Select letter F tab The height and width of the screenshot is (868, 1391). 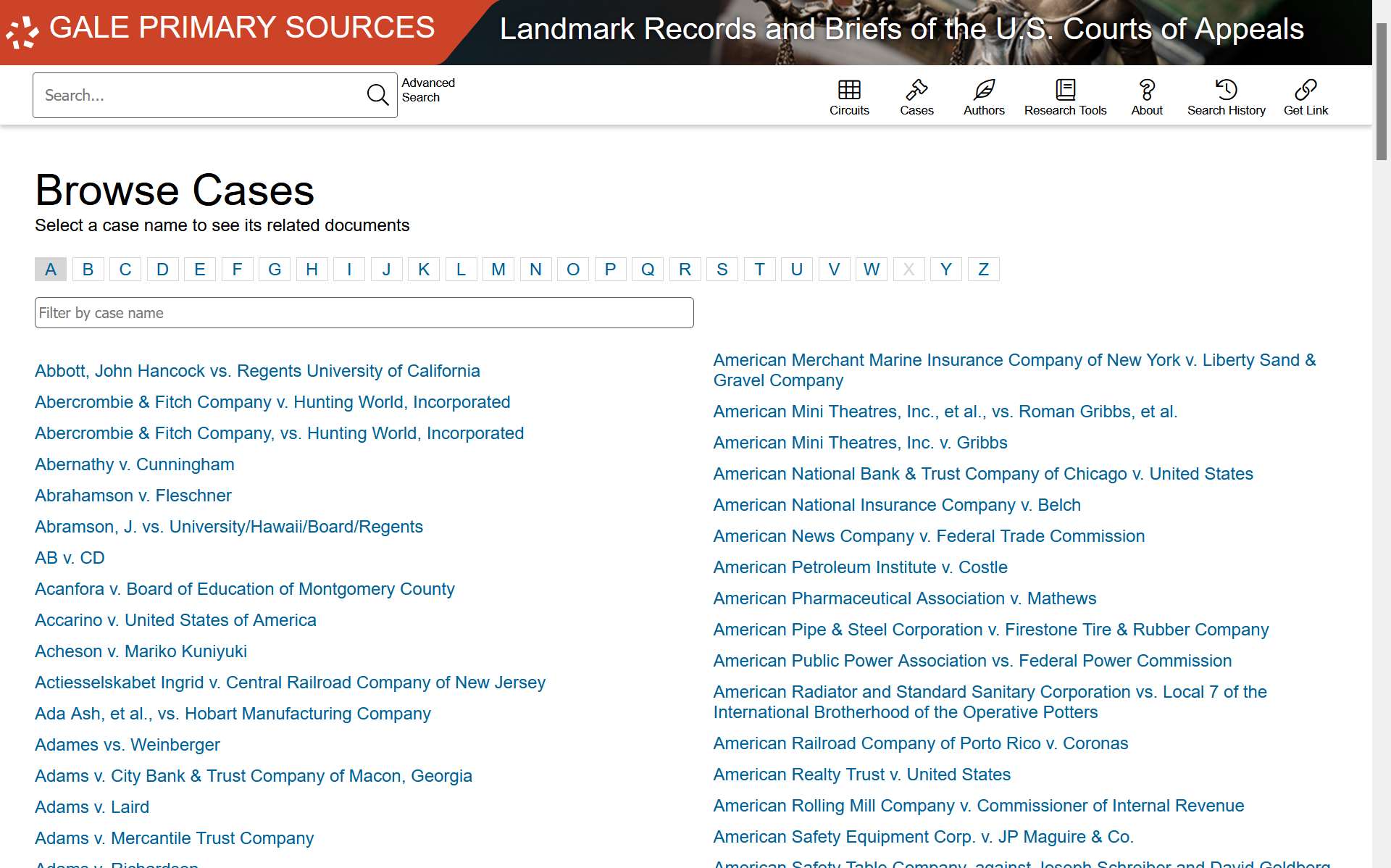237,270
